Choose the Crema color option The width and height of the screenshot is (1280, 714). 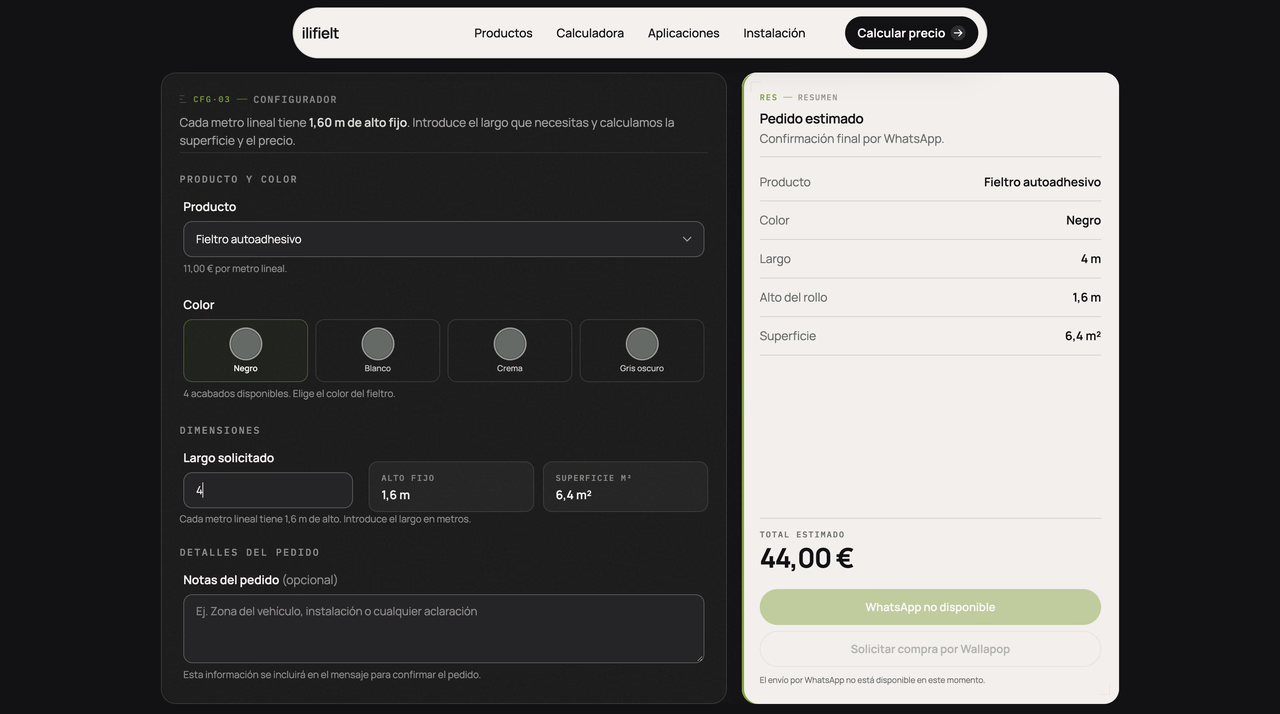tap(509, 350)
